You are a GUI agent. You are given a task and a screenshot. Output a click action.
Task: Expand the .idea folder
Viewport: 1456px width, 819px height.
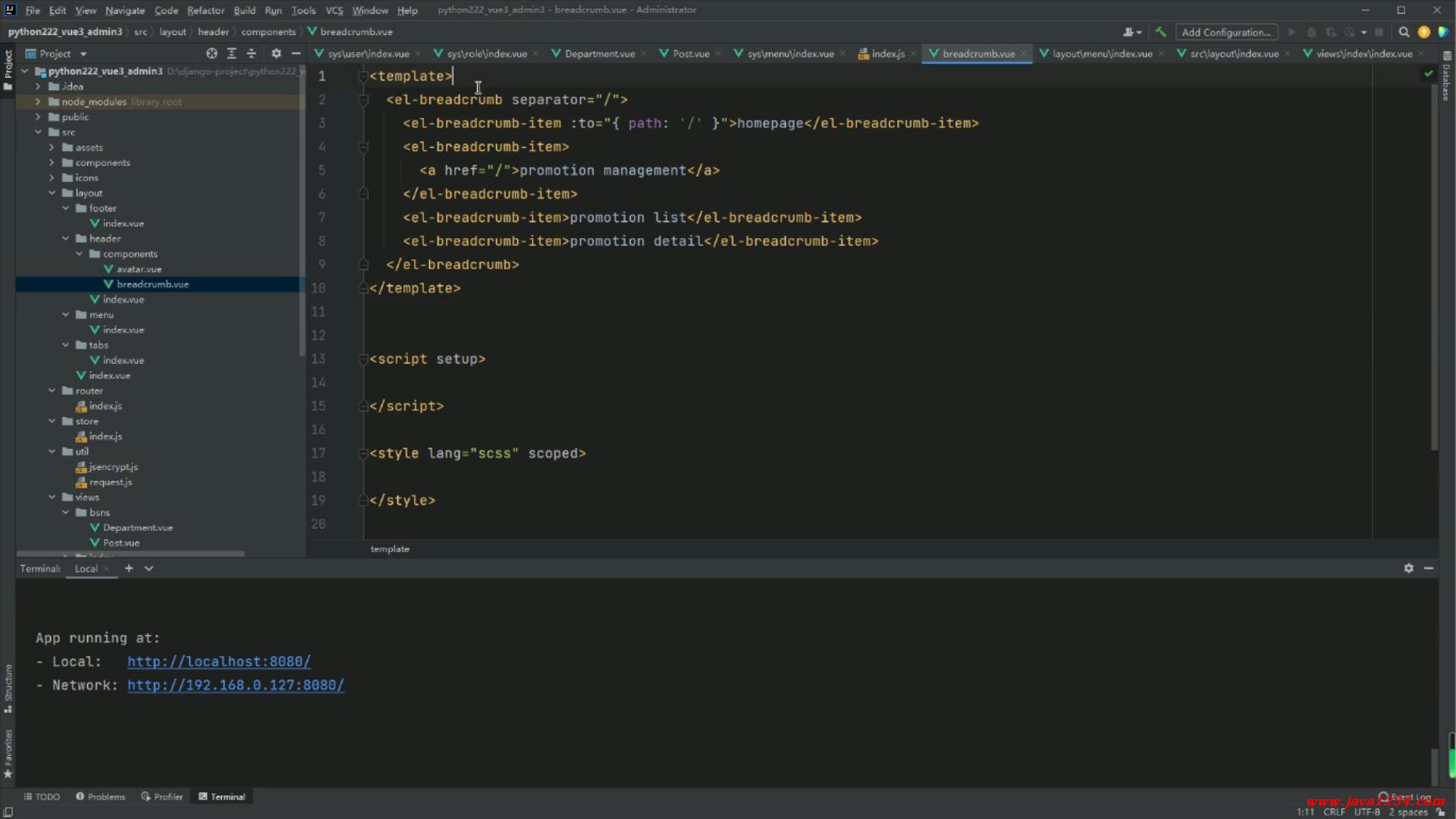tap(38, 86)
